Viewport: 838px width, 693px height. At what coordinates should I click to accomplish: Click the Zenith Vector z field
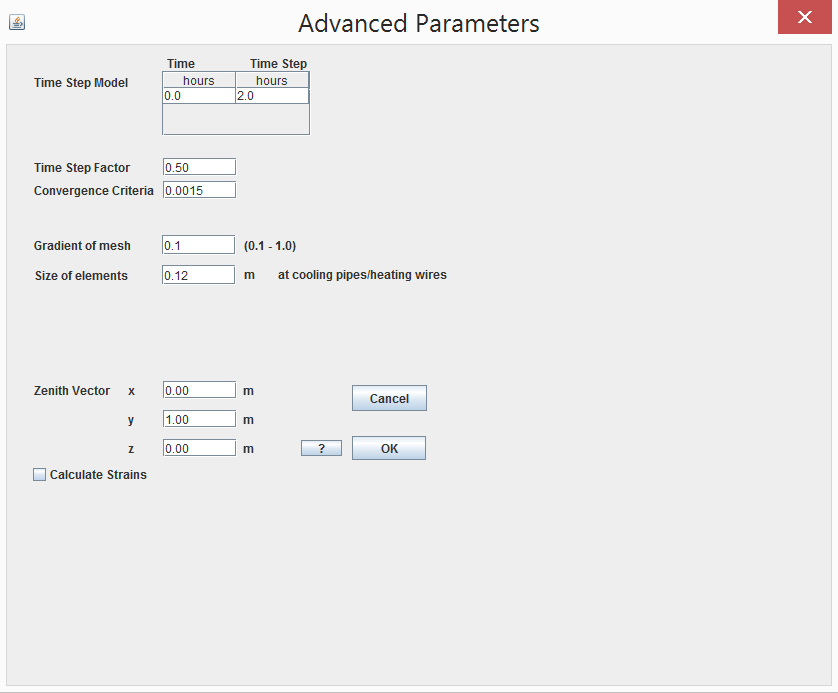(199, 448)
